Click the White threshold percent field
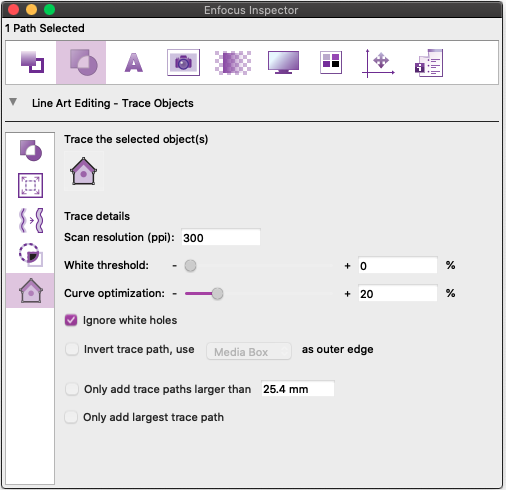This screenshot has width=506, height=490. point(398,265)
